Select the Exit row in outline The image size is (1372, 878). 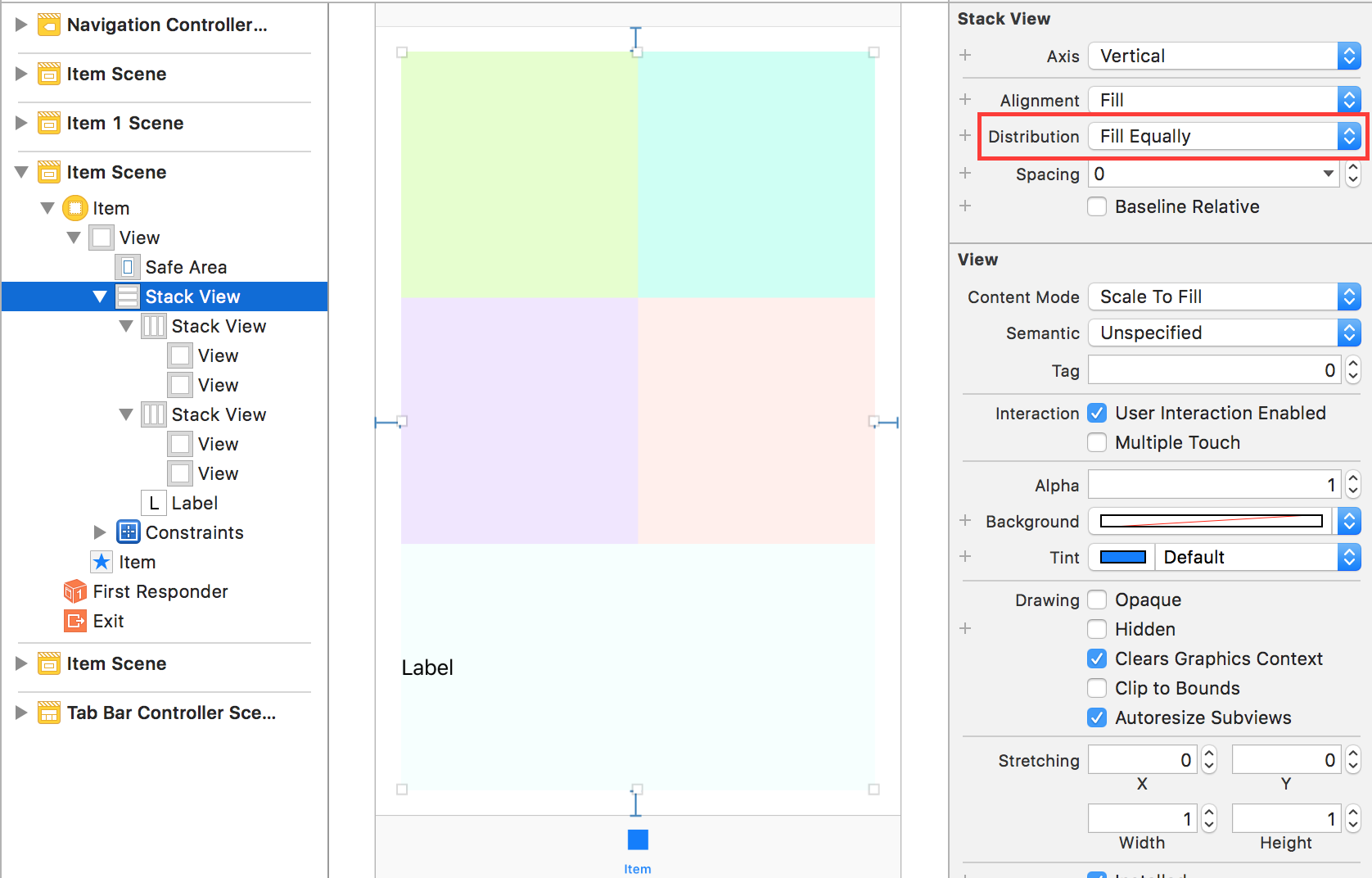click(165, 621)
